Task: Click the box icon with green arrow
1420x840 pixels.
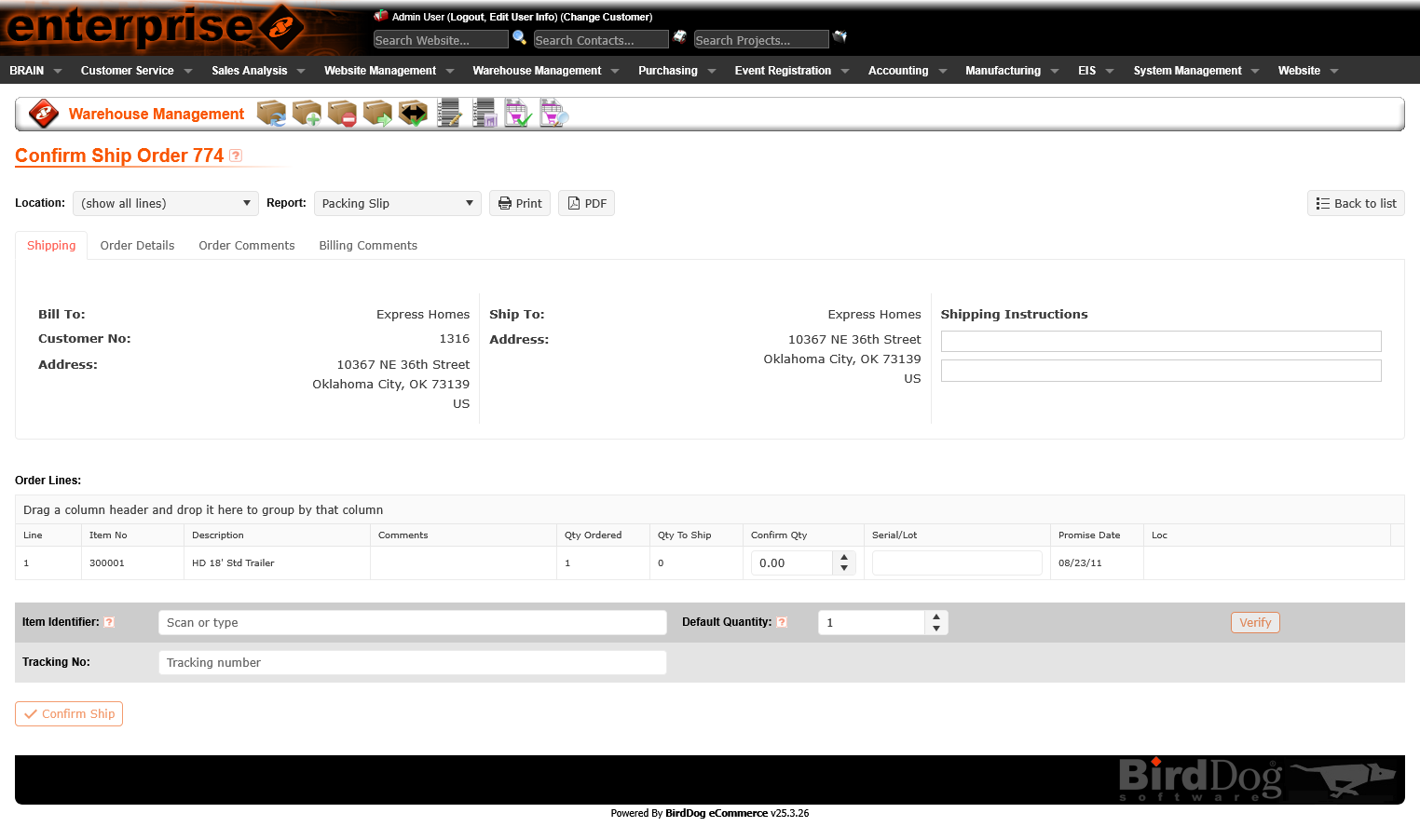Action: [x=377, y=114]
